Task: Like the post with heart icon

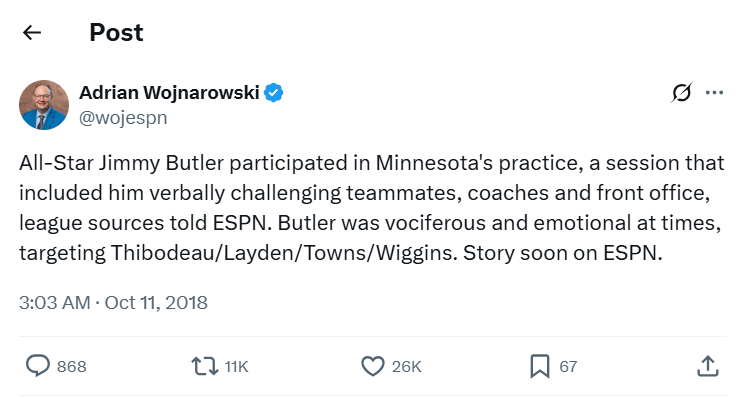Action: click(372, 366)
